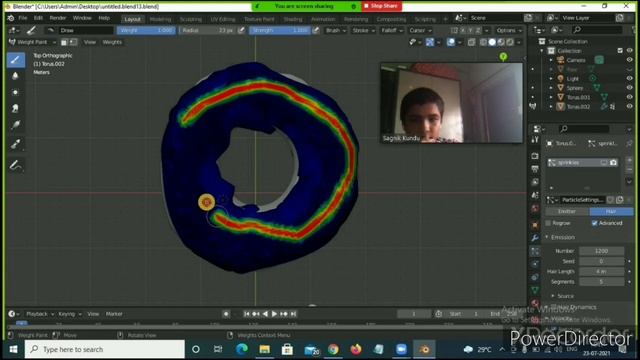The width and height of the screenshot is (640, 360).
Task: Open the World properties tab
Action: point(535,209)
